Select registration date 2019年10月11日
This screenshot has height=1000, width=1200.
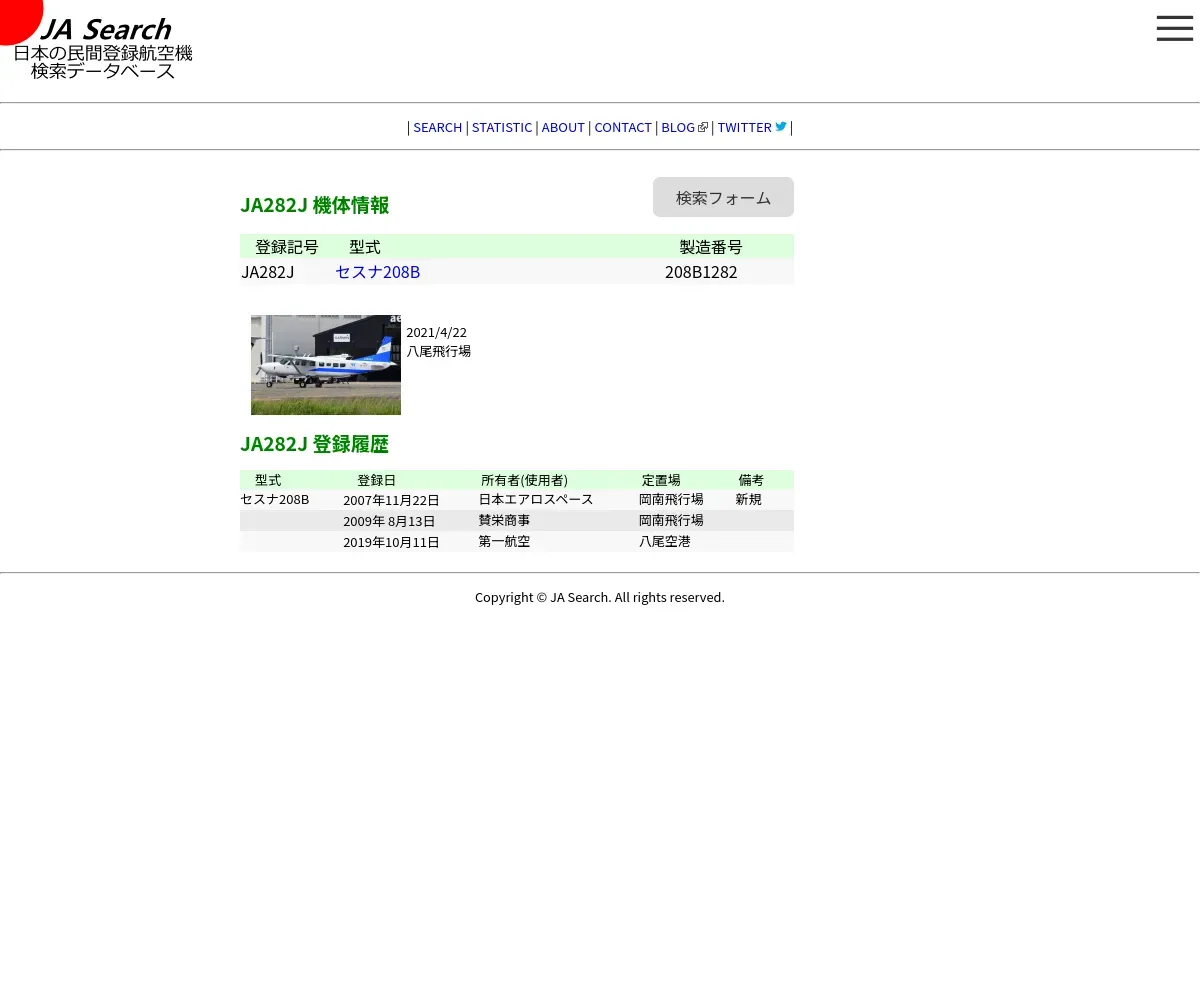click(391, 542)
